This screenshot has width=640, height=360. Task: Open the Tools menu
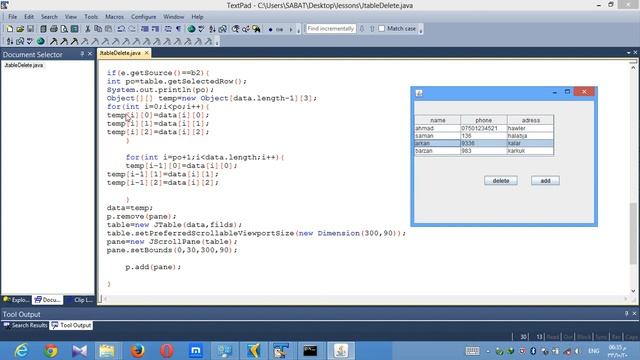tap(91, 17)
